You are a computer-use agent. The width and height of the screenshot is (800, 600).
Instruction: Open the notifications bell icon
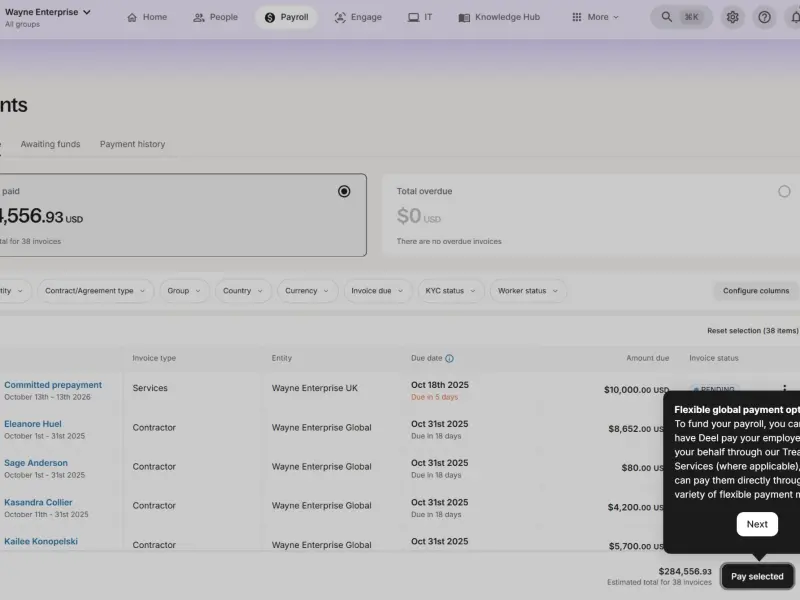point(794,17)
